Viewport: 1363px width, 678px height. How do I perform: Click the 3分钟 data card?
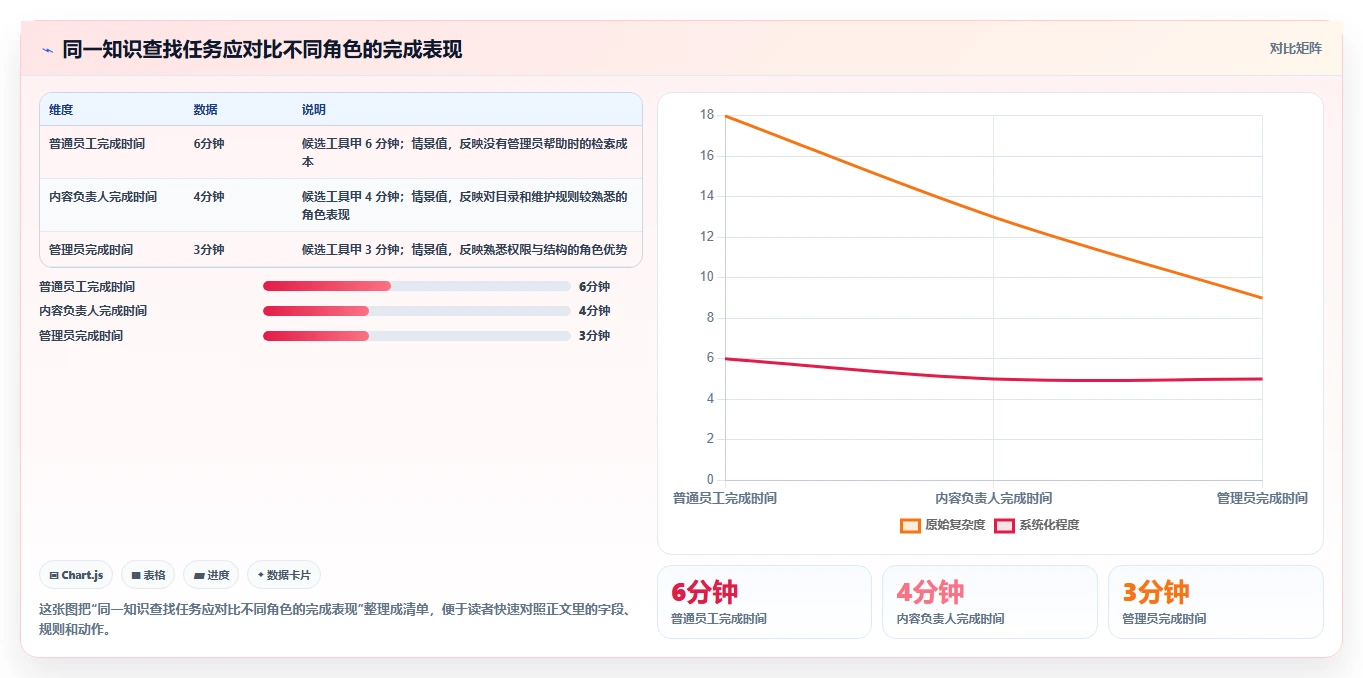coord(1216,602)
